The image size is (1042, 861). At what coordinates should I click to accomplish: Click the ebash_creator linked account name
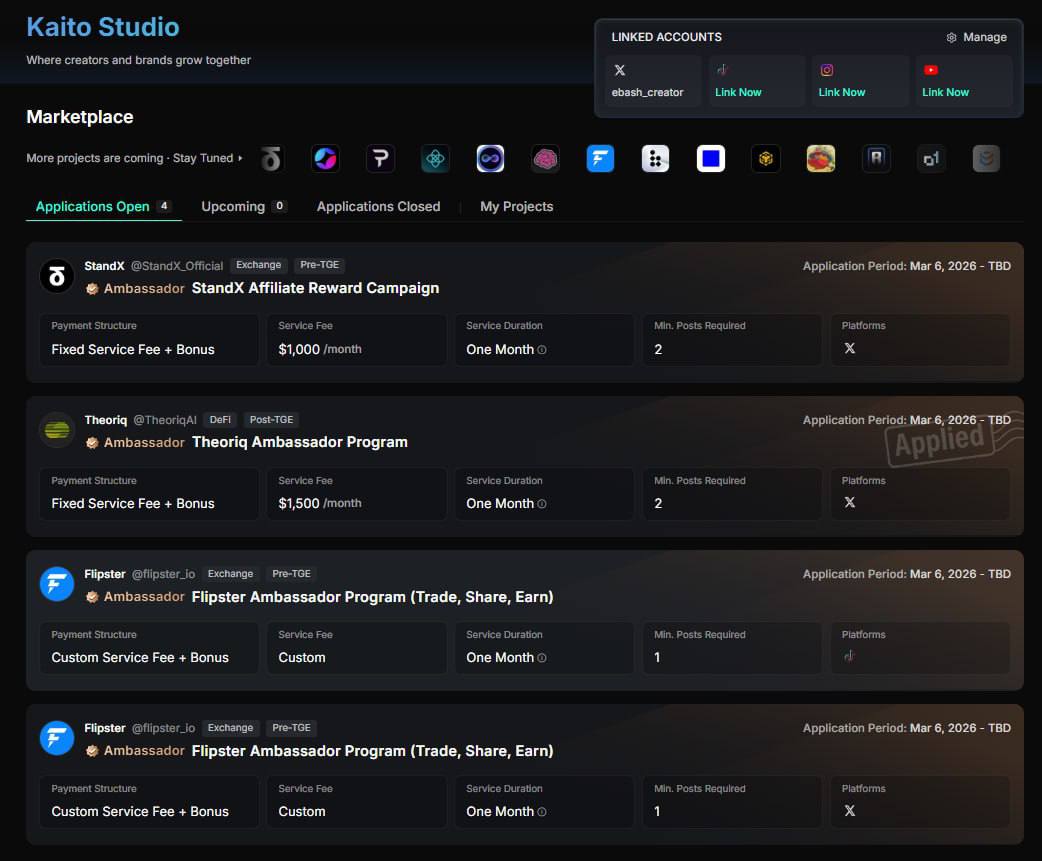648,92
